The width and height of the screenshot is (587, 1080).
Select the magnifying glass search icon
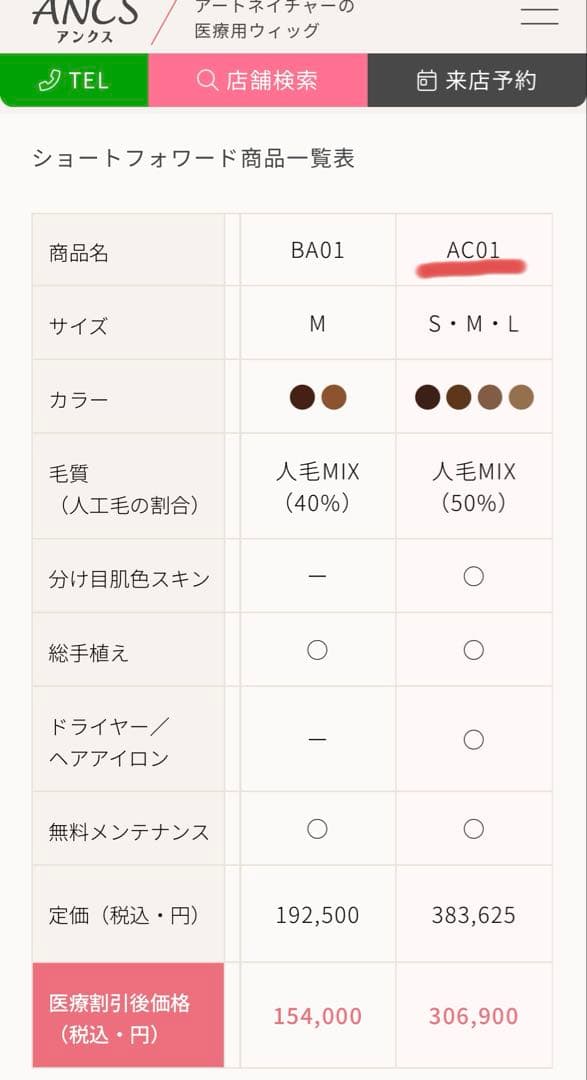206,80
